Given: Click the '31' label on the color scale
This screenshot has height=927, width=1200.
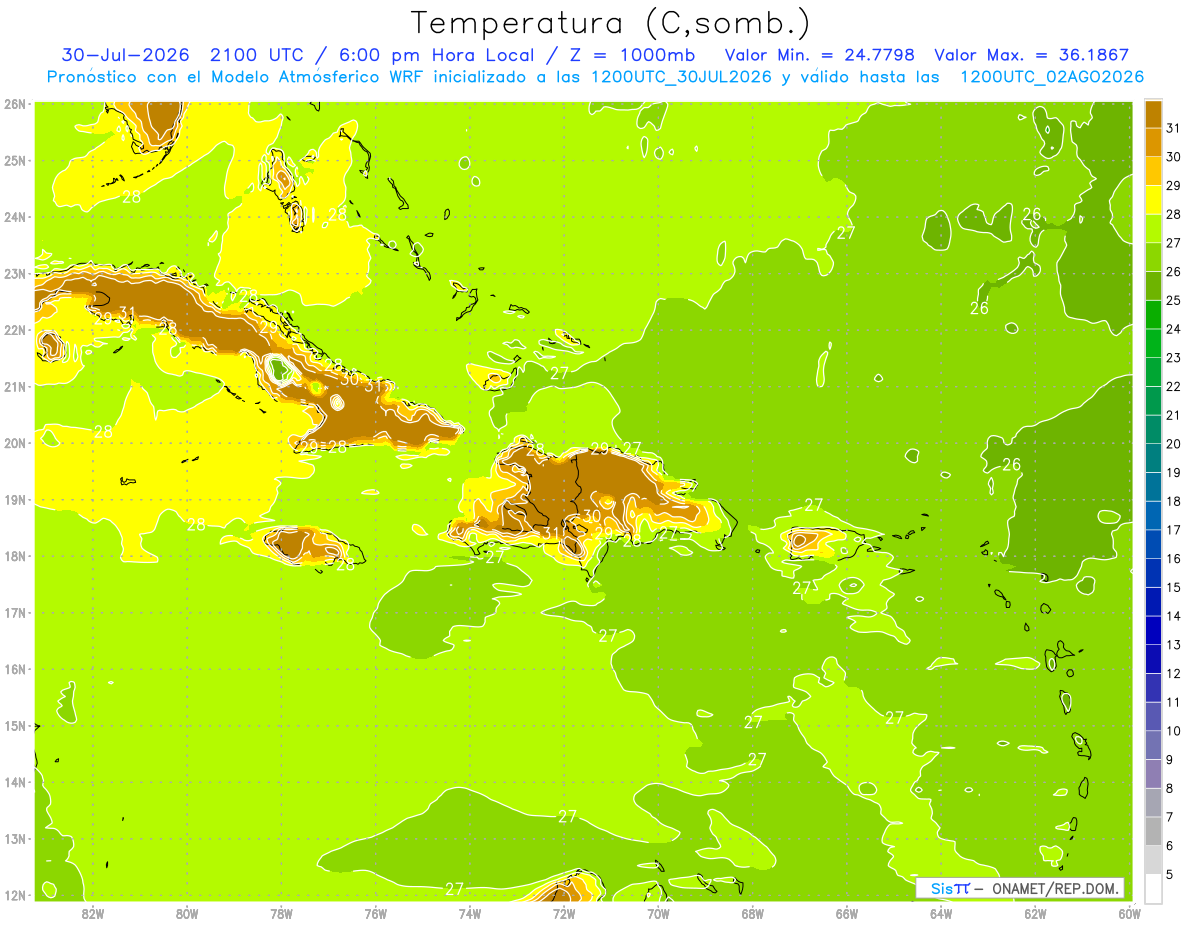Looking at the screenshot, I should tap(1174, 128).
